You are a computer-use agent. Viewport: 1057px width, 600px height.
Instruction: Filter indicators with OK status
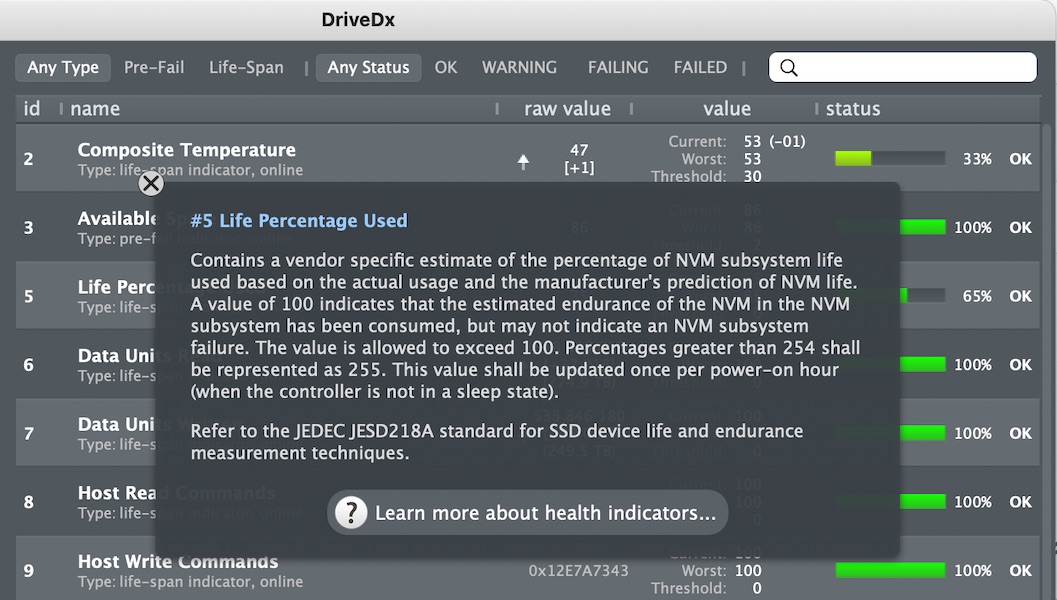[x=446, y=67]
